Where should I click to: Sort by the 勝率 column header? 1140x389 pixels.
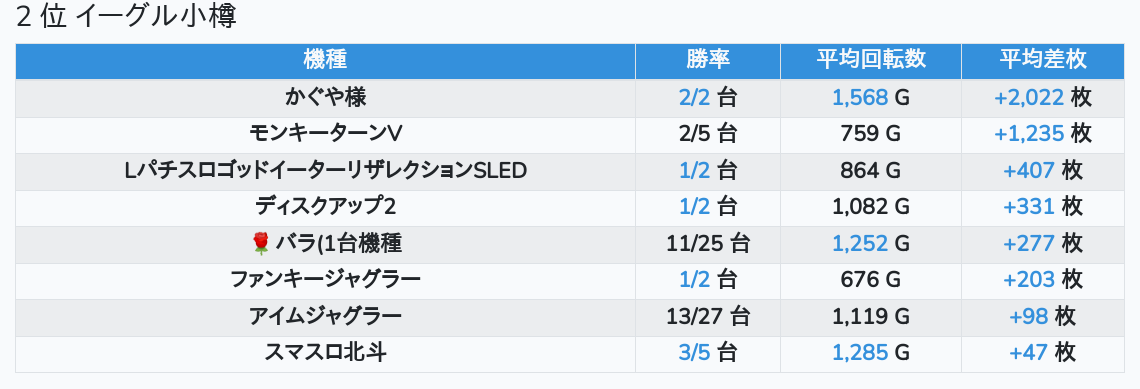707,60
